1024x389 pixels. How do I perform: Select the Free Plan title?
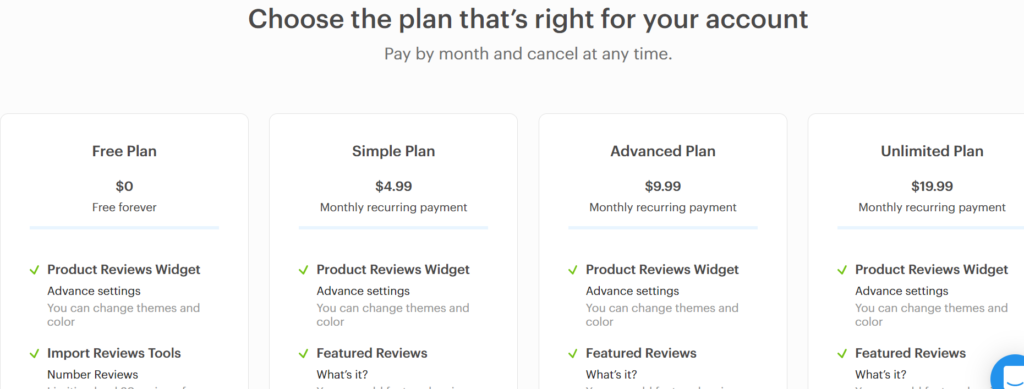[124, 151]
